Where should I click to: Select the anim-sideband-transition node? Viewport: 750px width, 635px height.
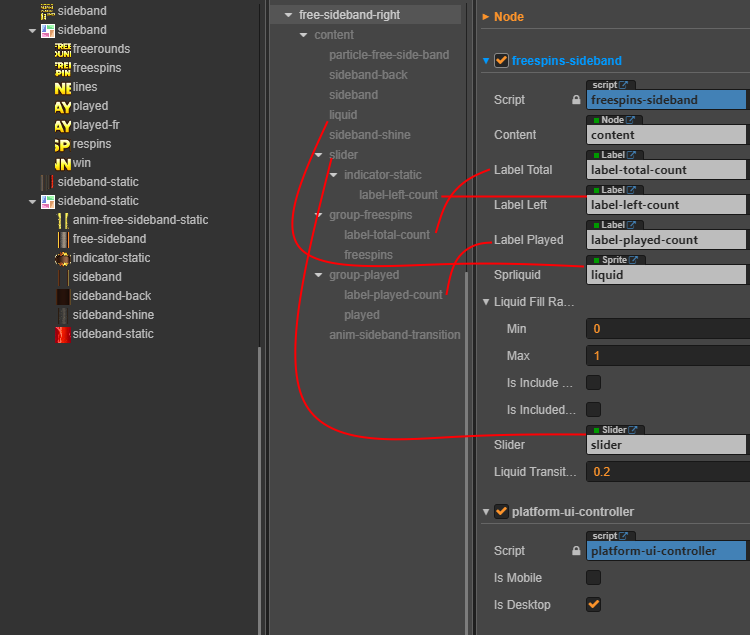coord(395,335)
